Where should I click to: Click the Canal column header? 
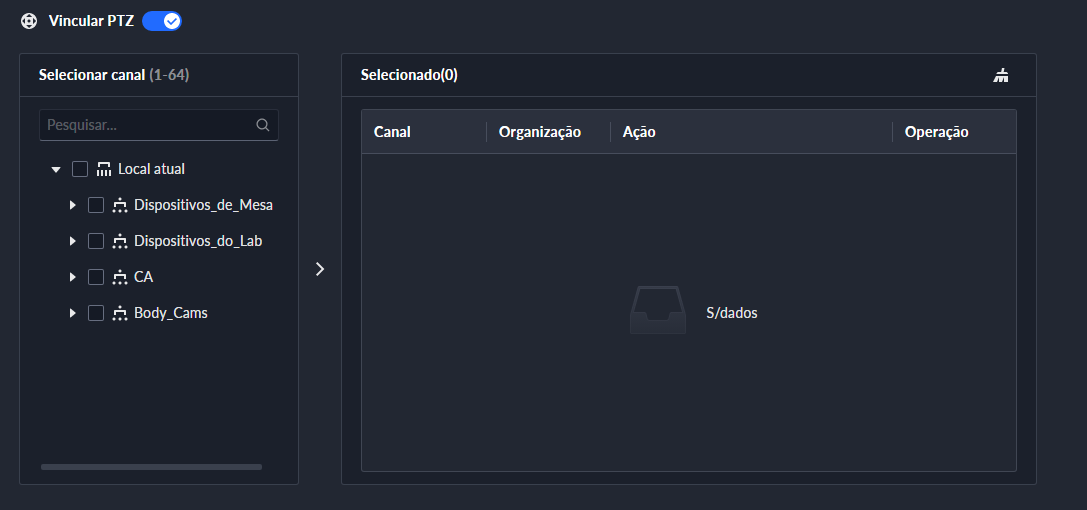[392, 132]
